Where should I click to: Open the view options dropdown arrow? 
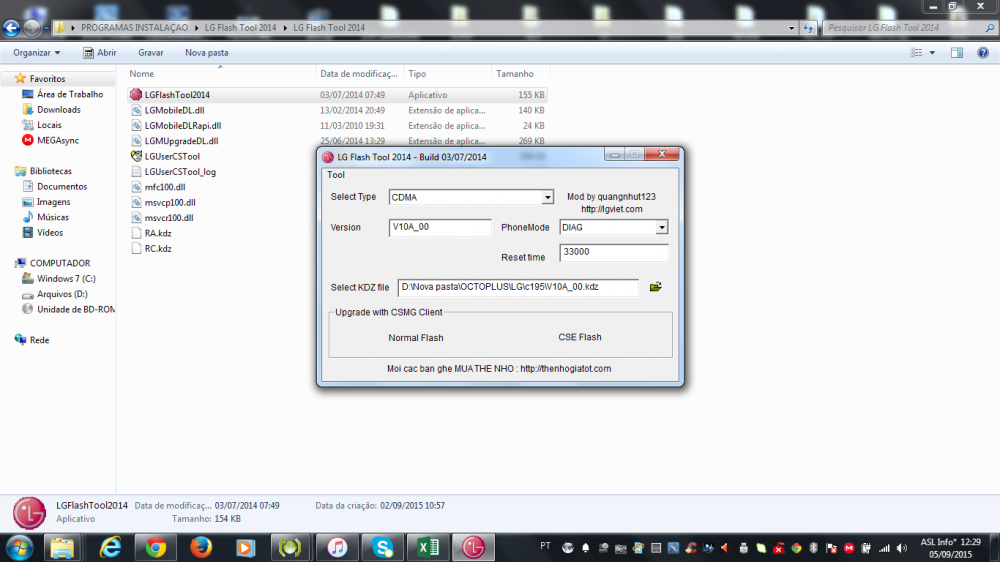932,53
